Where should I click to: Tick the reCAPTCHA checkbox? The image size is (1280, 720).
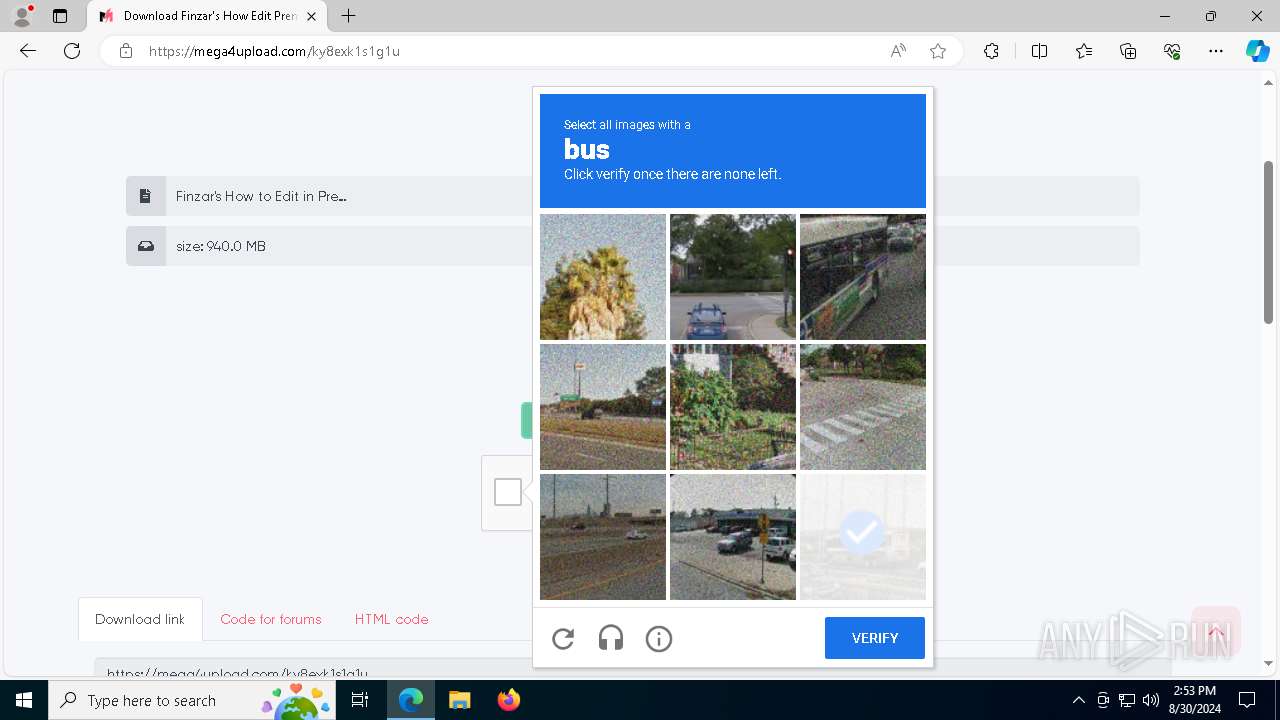click(508, 492)
